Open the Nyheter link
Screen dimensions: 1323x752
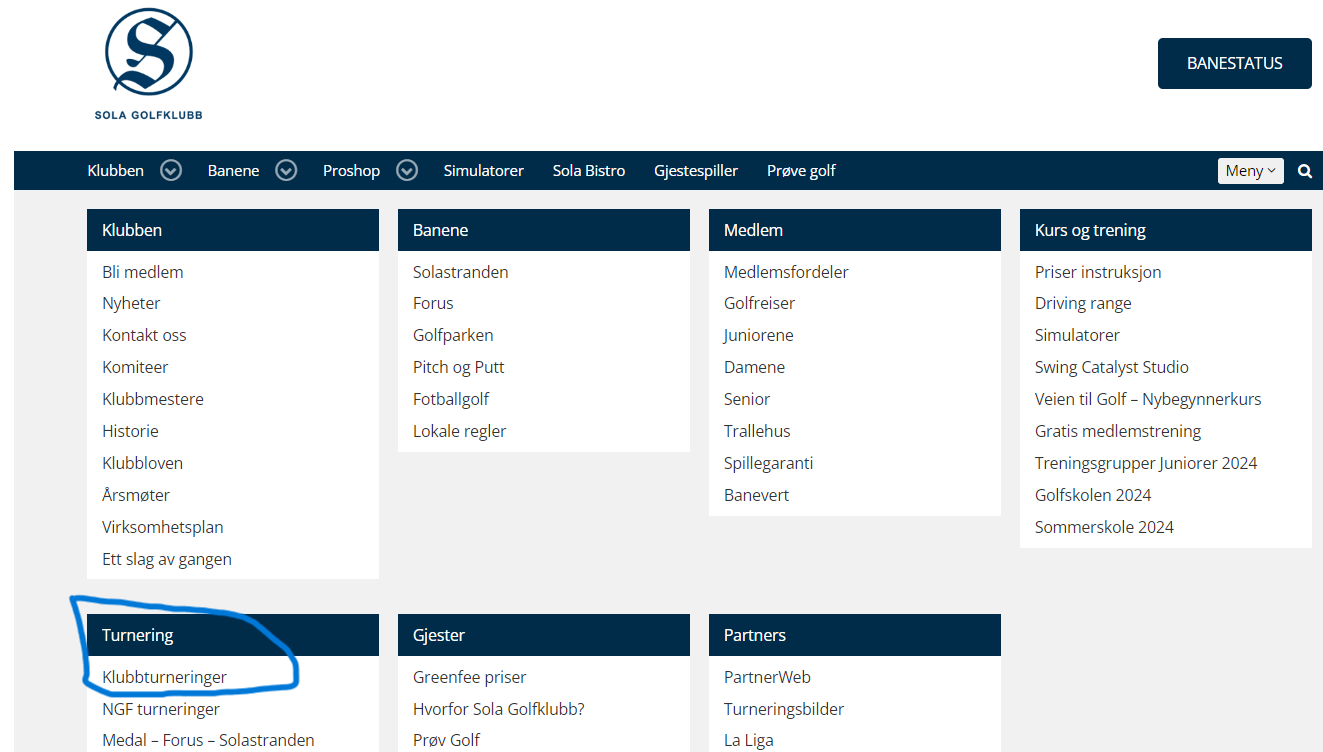click(x=131, y=303)
